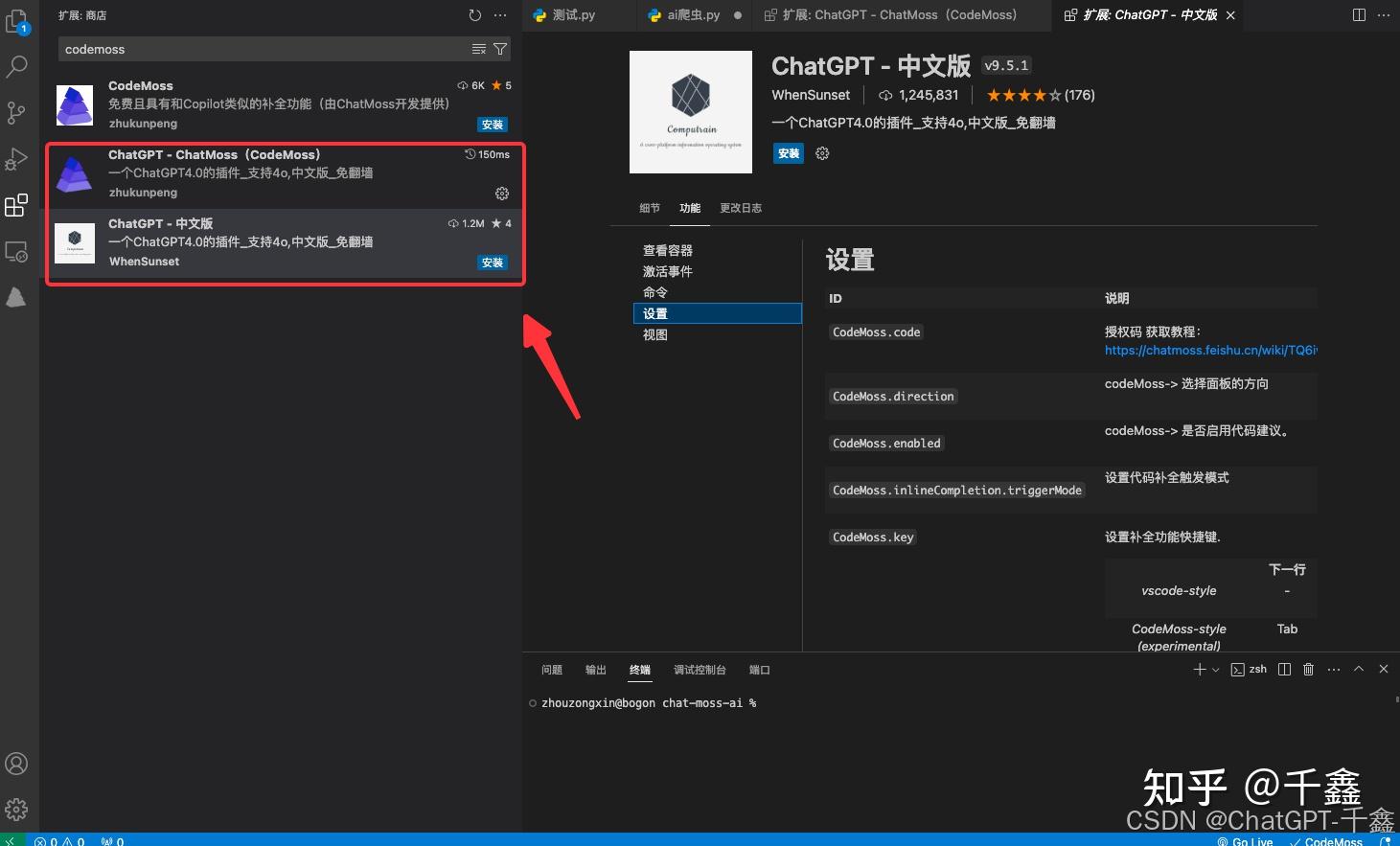Open the Run and Debug view
Screen dimensions: 1400x846
16,159
